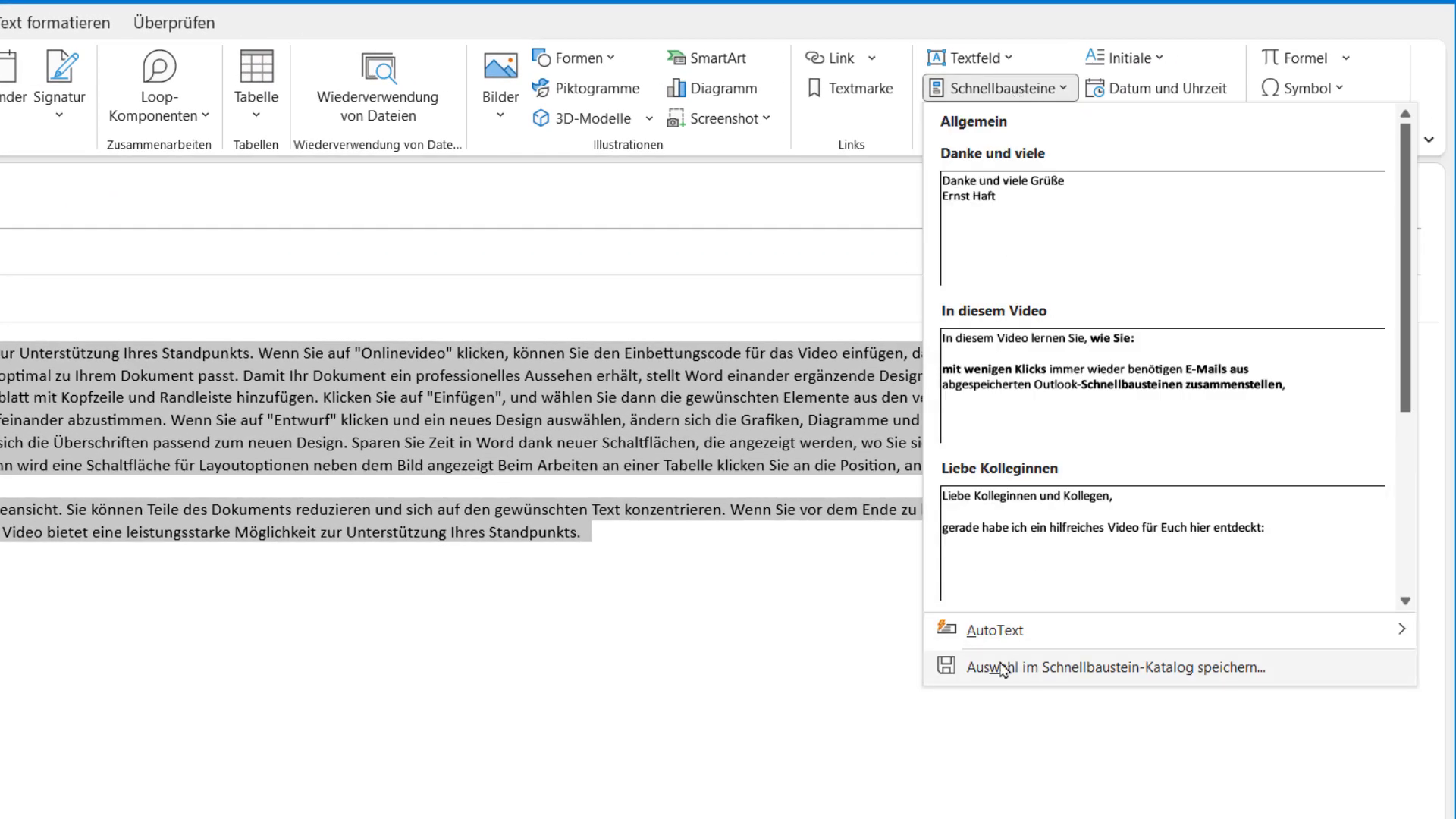
Task: Insert a table using the Tabelle icon
Action: click(256, 83)
